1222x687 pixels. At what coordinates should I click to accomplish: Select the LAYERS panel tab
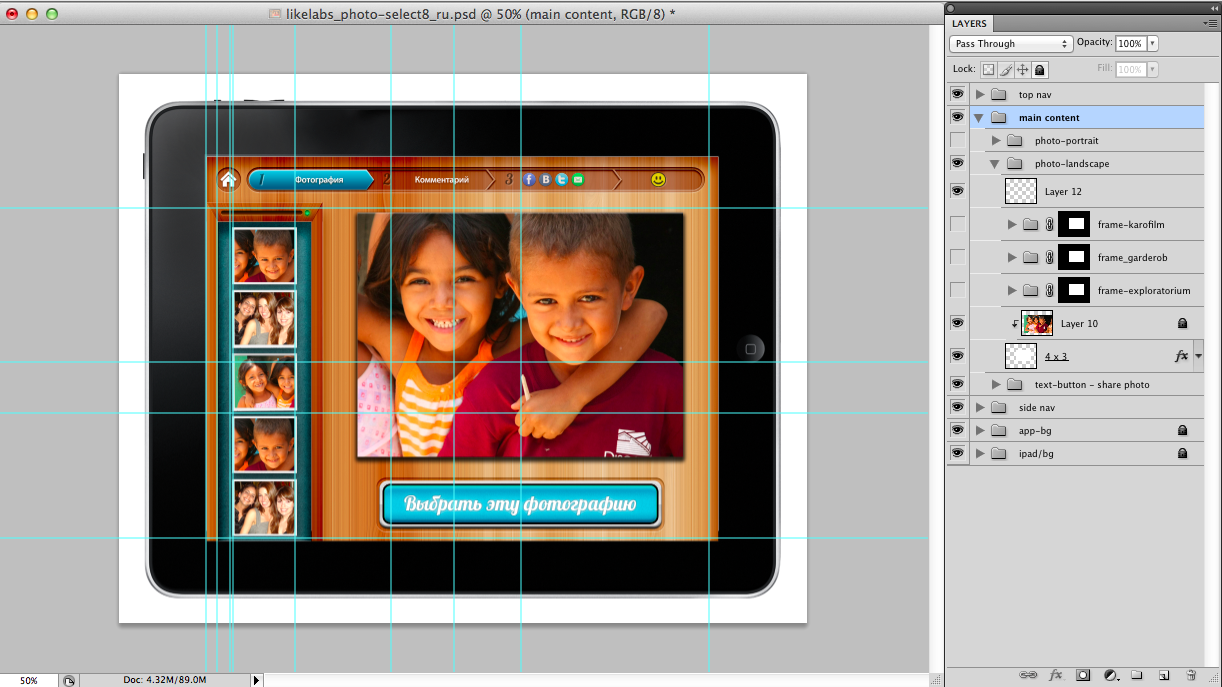(x=969, y=23)
